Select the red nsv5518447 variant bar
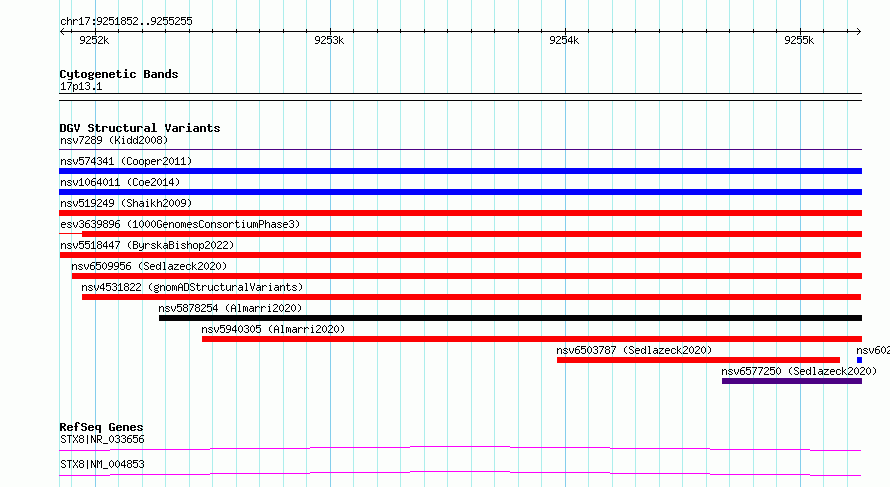The width and height of the screenshot is (890, 487). pyautogui.click(x=460, y=255)
